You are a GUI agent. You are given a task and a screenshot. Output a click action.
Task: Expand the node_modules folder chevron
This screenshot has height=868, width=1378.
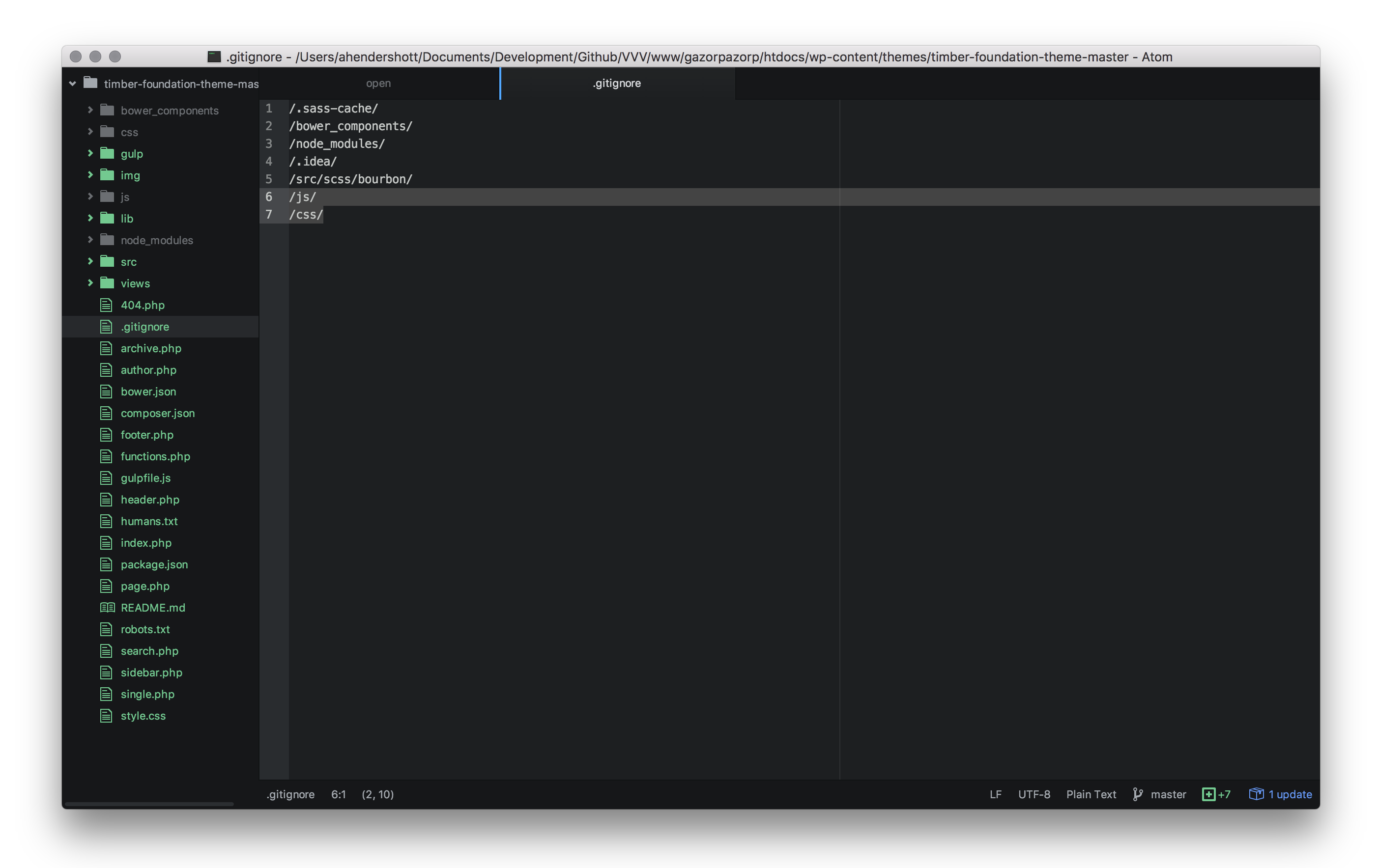point(90,240)
